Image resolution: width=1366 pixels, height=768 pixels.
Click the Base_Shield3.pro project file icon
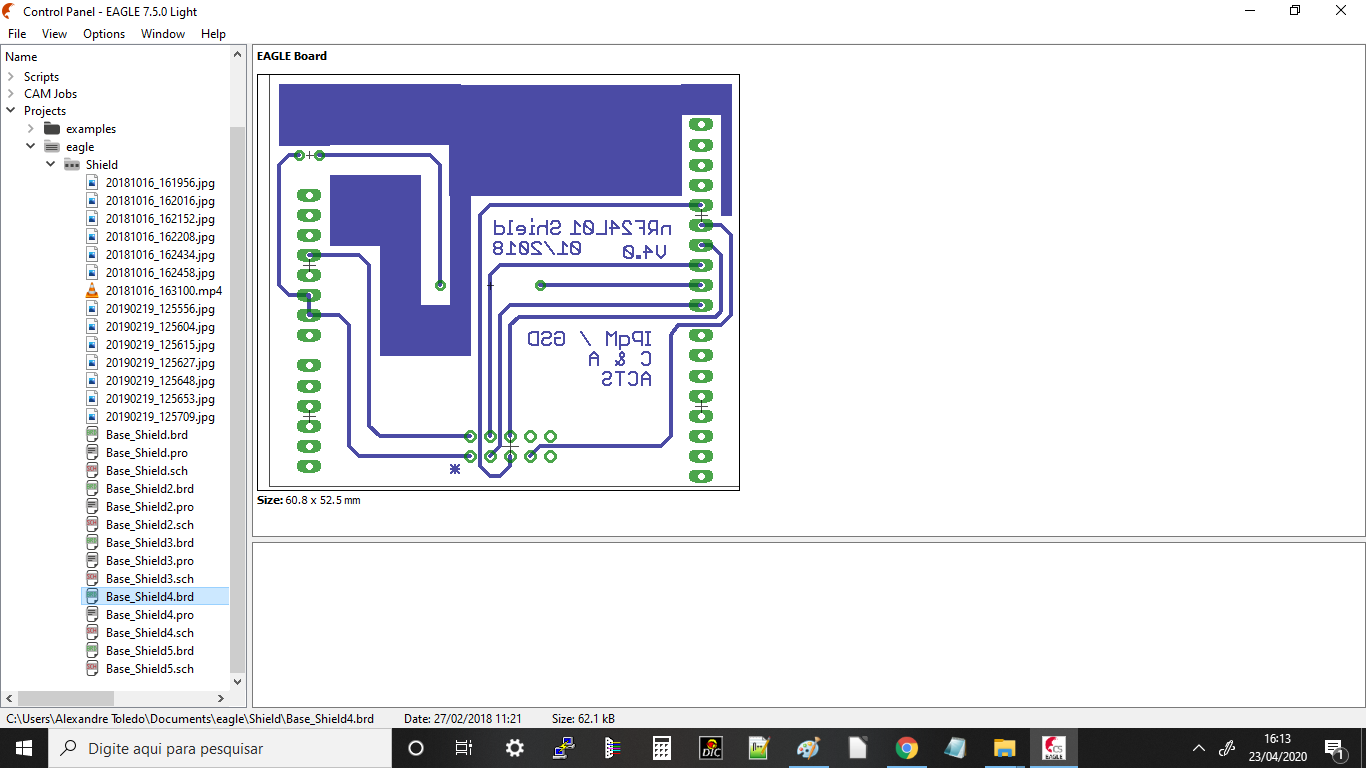[x=92, y=561]
